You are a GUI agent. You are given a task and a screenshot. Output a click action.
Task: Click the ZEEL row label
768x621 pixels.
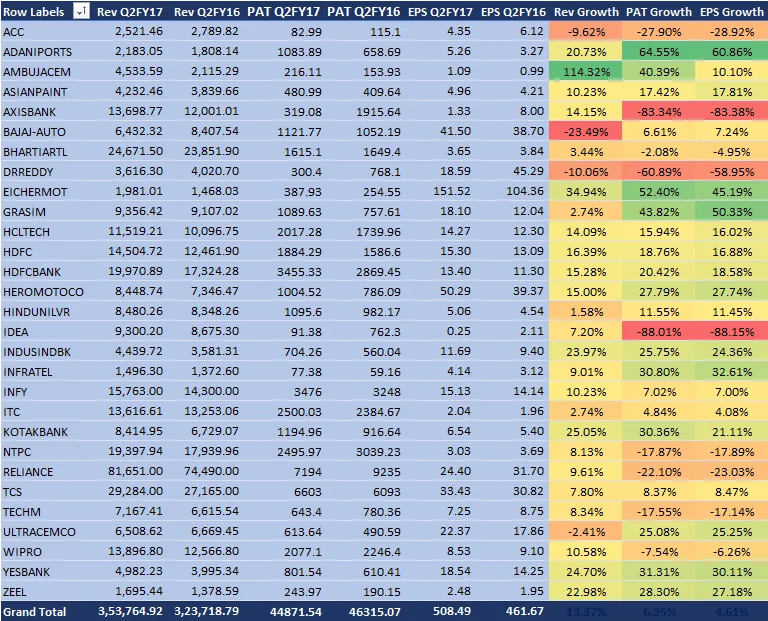[x=14, y=593]
